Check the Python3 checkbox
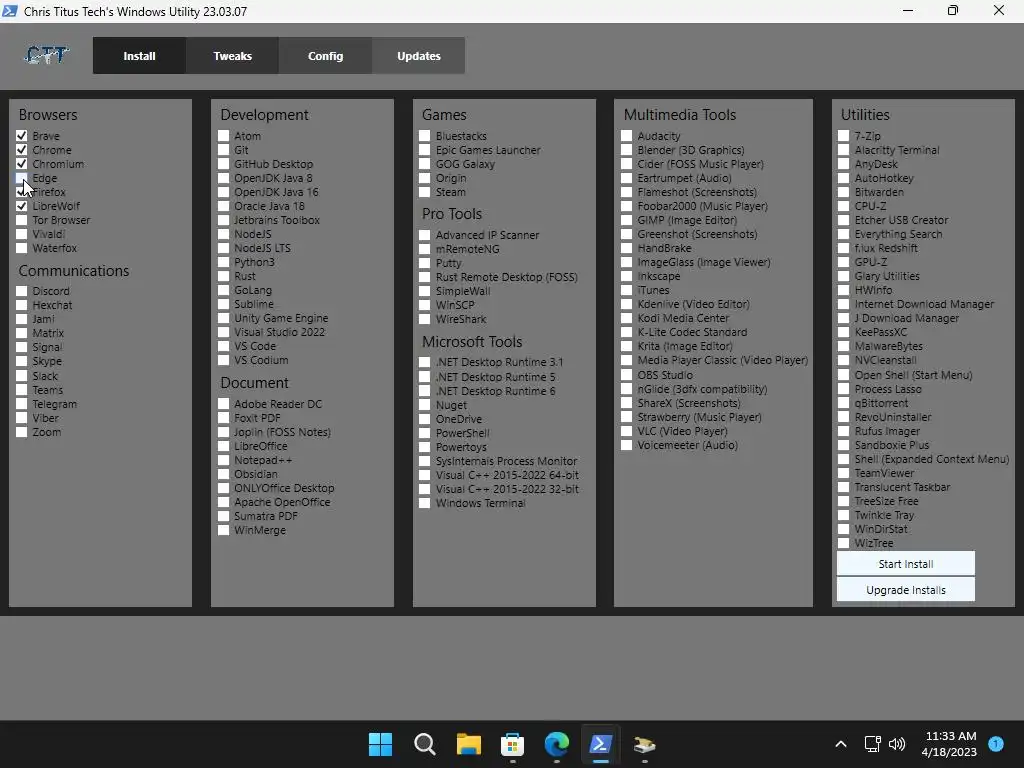The width and height of the screenshot is (1024, 768). (223, 262)
